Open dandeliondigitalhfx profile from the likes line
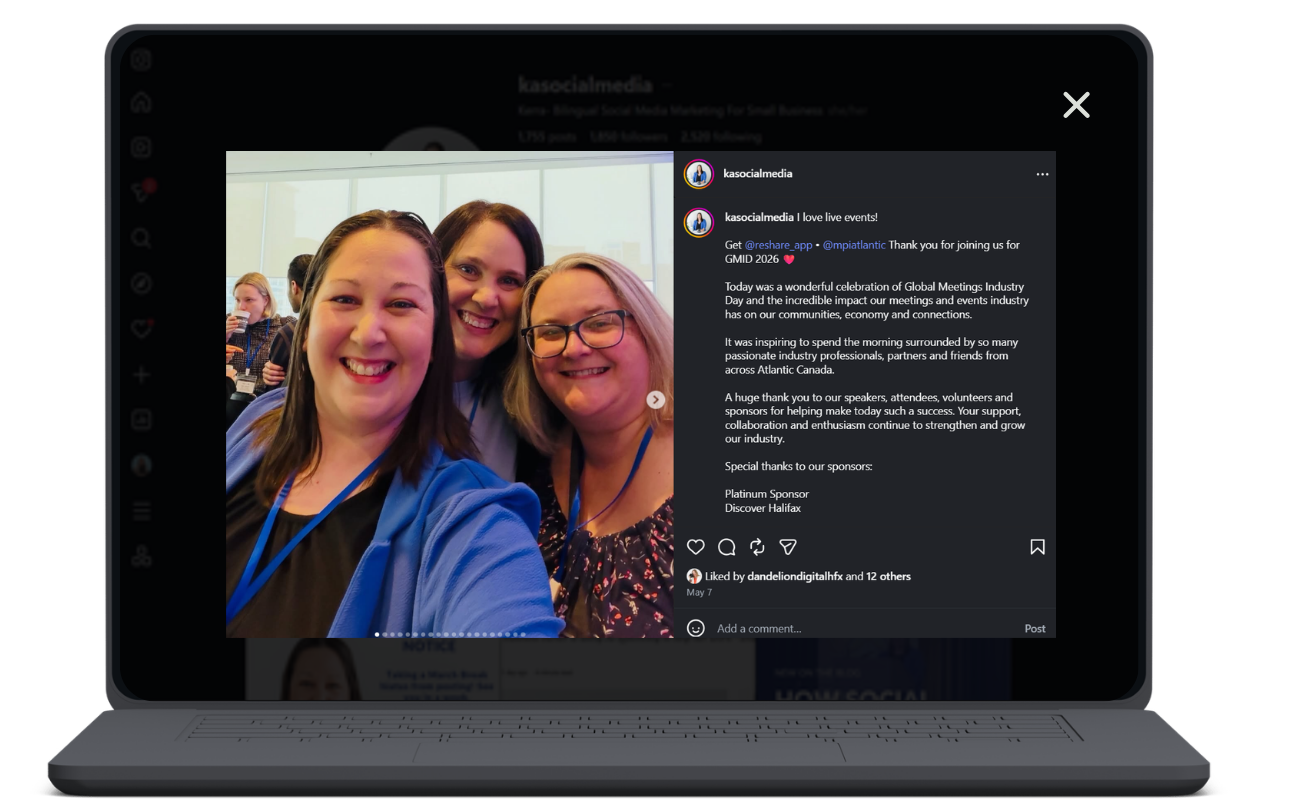The image size is (1290, 800). point(795,576)
